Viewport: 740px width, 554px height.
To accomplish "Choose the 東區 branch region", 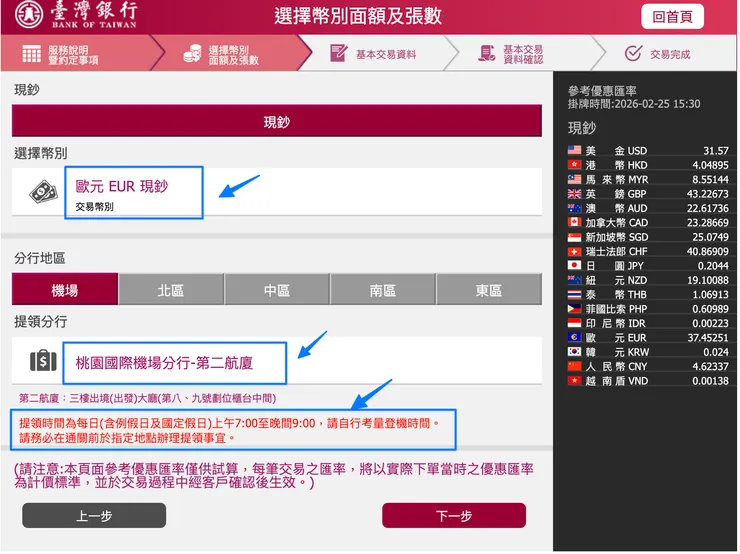I will (x=489, y=290).
